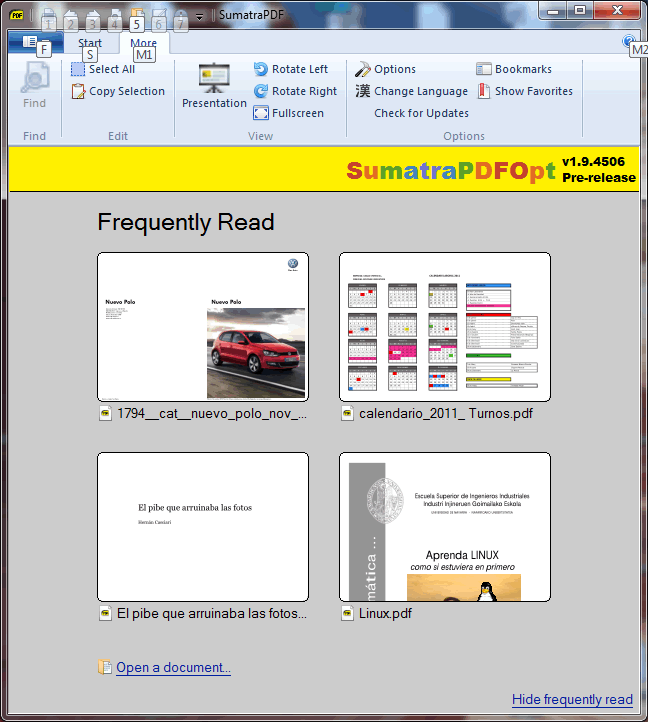
Task: Open the nuevo polo catalog thumbnail
Action: 203,327
